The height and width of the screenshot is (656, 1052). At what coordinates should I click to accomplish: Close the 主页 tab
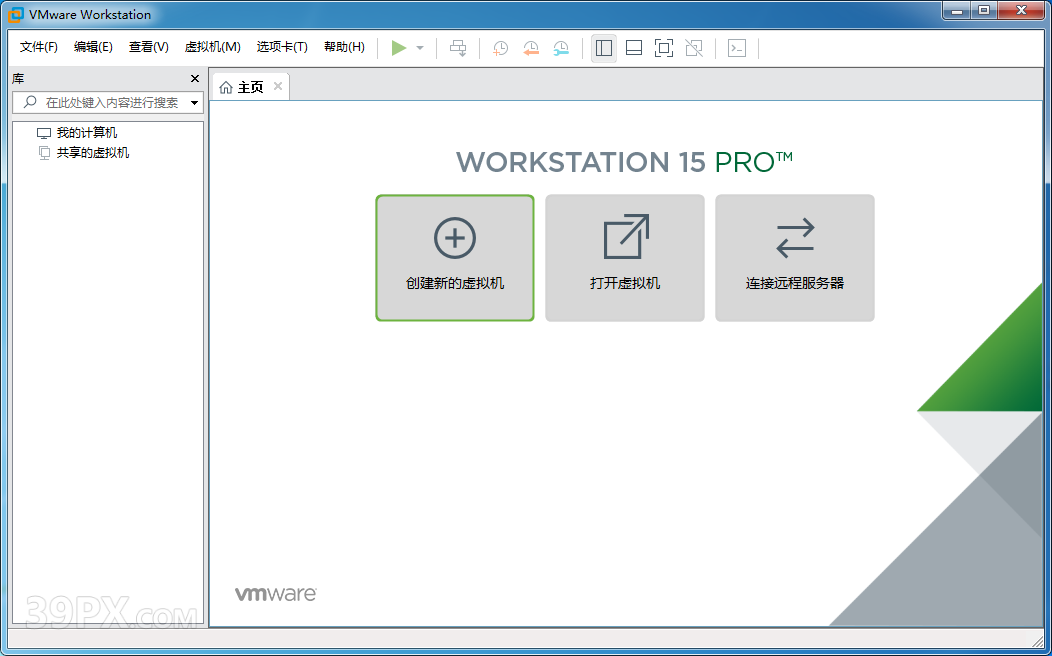point(278,86)
